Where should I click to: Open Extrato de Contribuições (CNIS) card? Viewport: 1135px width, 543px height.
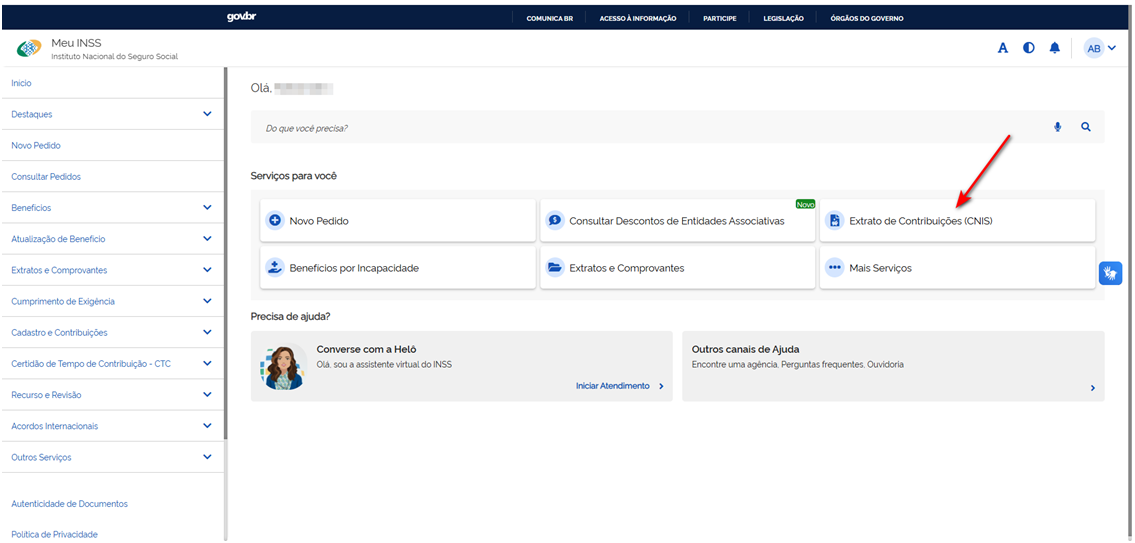point(958,221)
